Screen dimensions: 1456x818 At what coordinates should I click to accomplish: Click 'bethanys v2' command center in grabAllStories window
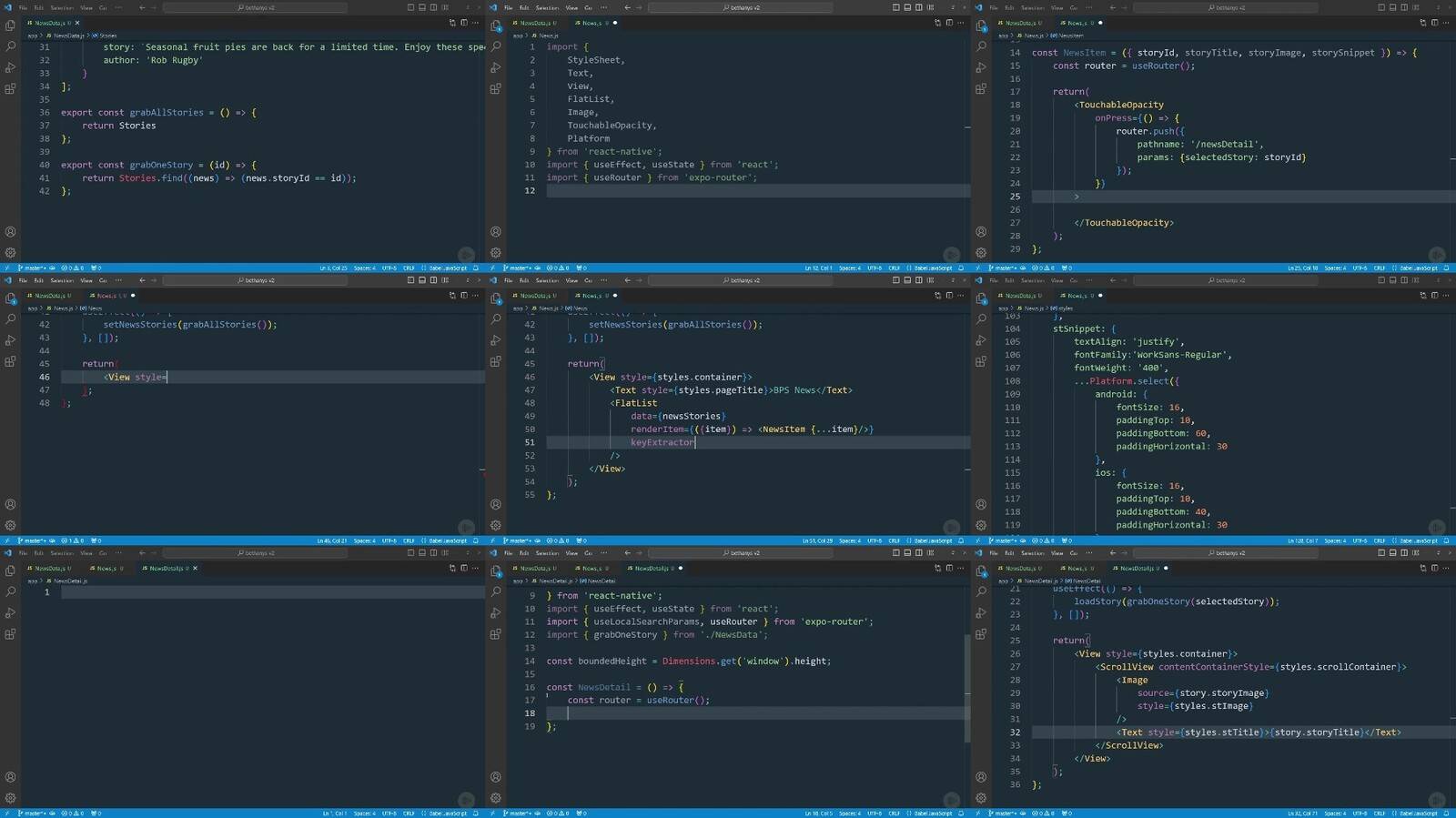255,7
